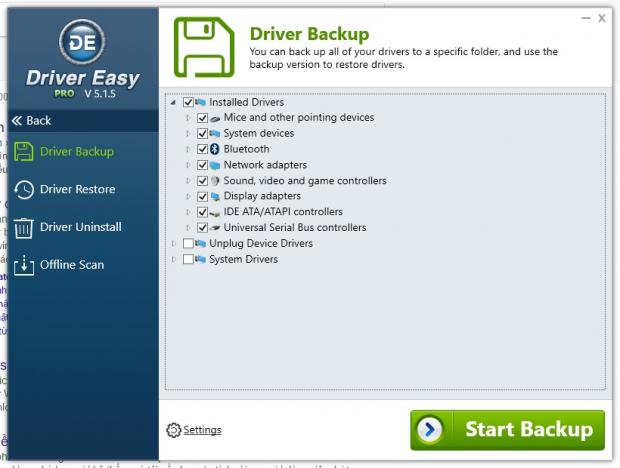The height and width of the screenshot is (468, 620).
Task: Enable the System Drivers checkbox
Action: pyautogui.click(x=188, y=259)
